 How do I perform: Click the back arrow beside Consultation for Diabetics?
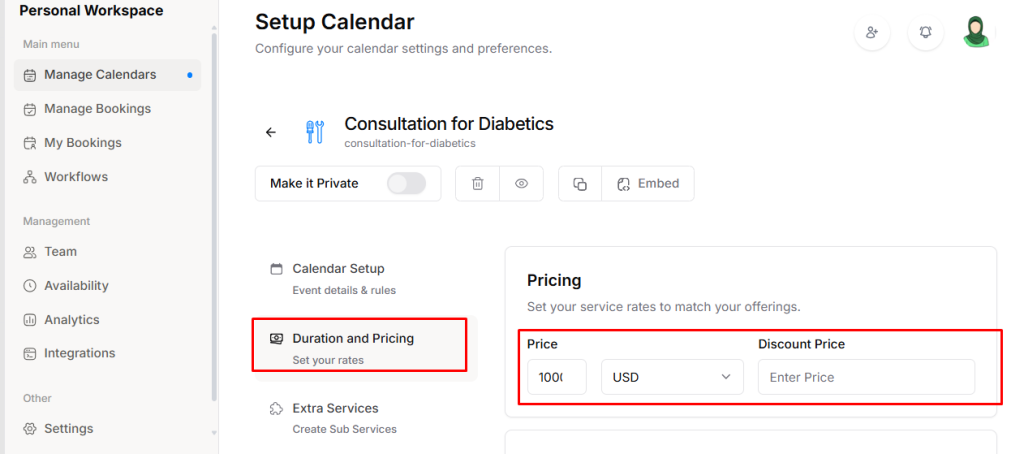coord(271,132)
